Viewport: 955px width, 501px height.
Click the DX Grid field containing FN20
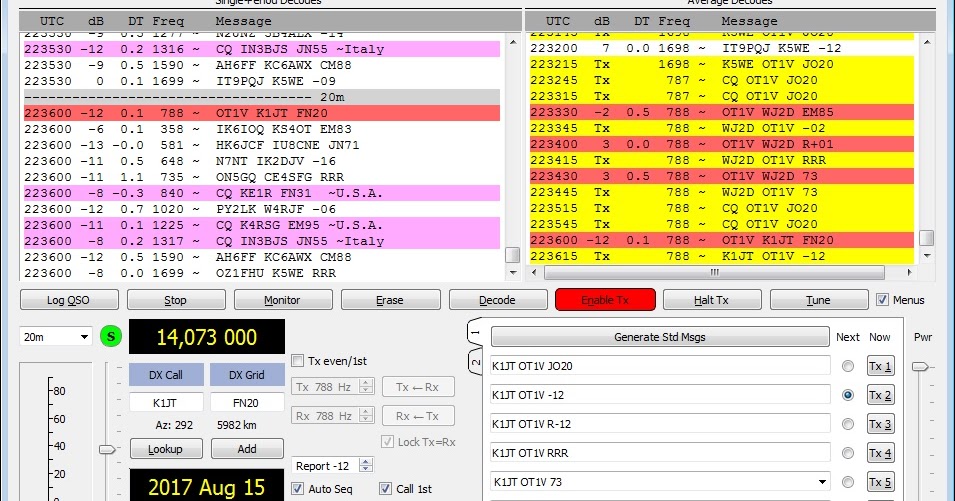click(x=247, y=402)
